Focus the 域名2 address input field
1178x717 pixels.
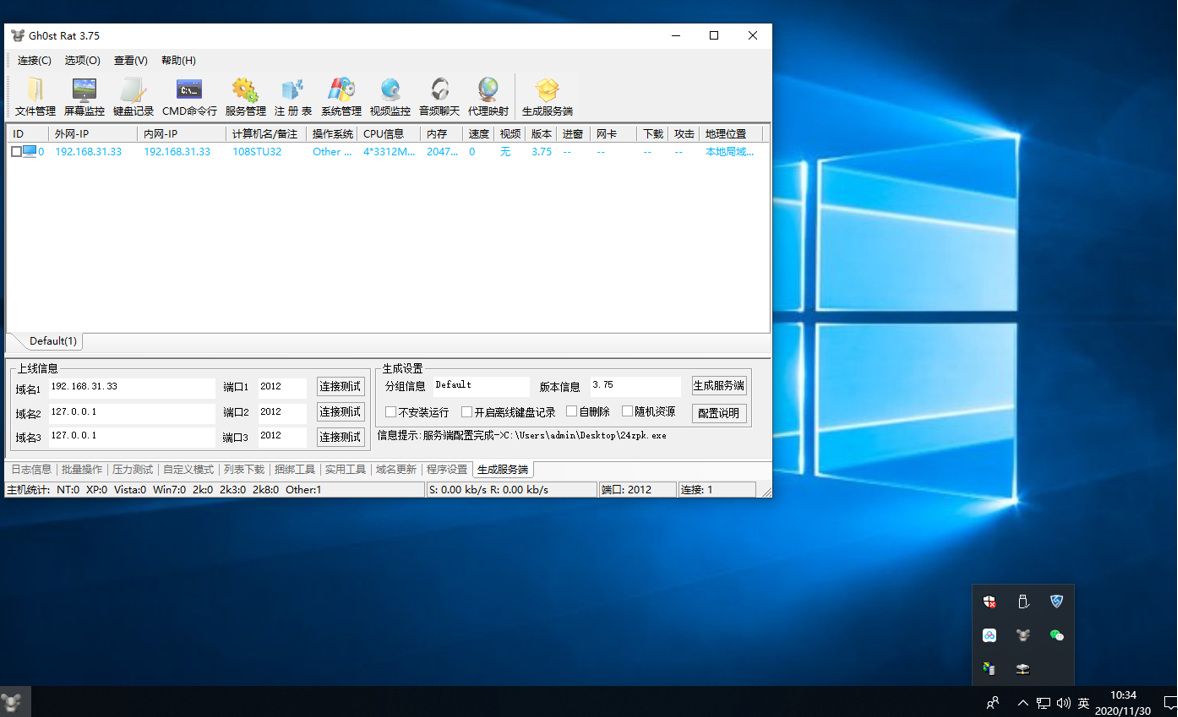coord(132,413)
